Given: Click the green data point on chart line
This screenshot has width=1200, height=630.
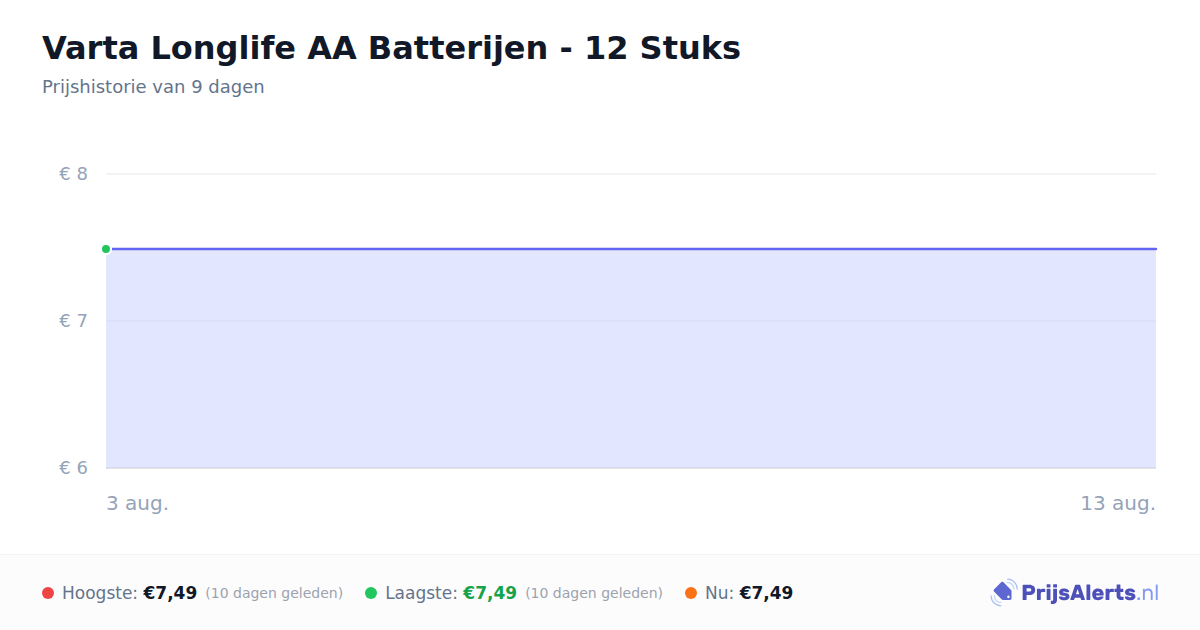Looking at the screenshot, I should 106,249.
